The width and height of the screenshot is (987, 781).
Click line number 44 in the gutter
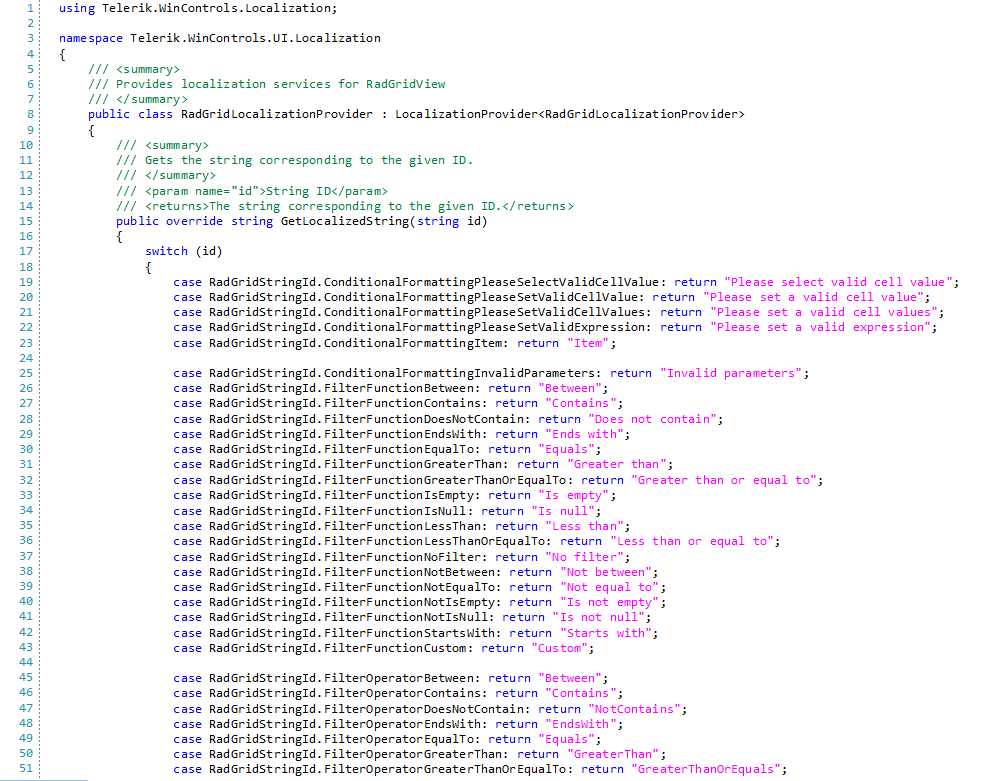click(x=26, y=662)
